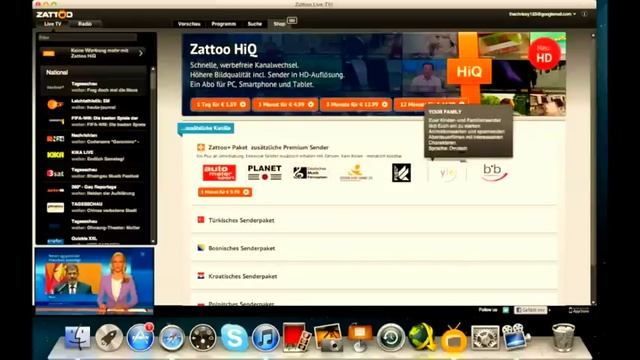Select the FIFA-WM channel row
Screen dimensions: 640x360
tap(93, 121)
